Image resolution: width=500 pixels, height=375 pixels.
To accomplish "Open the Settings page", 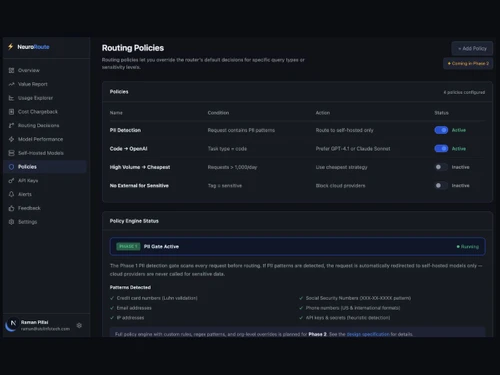I will tap(45, 222).
